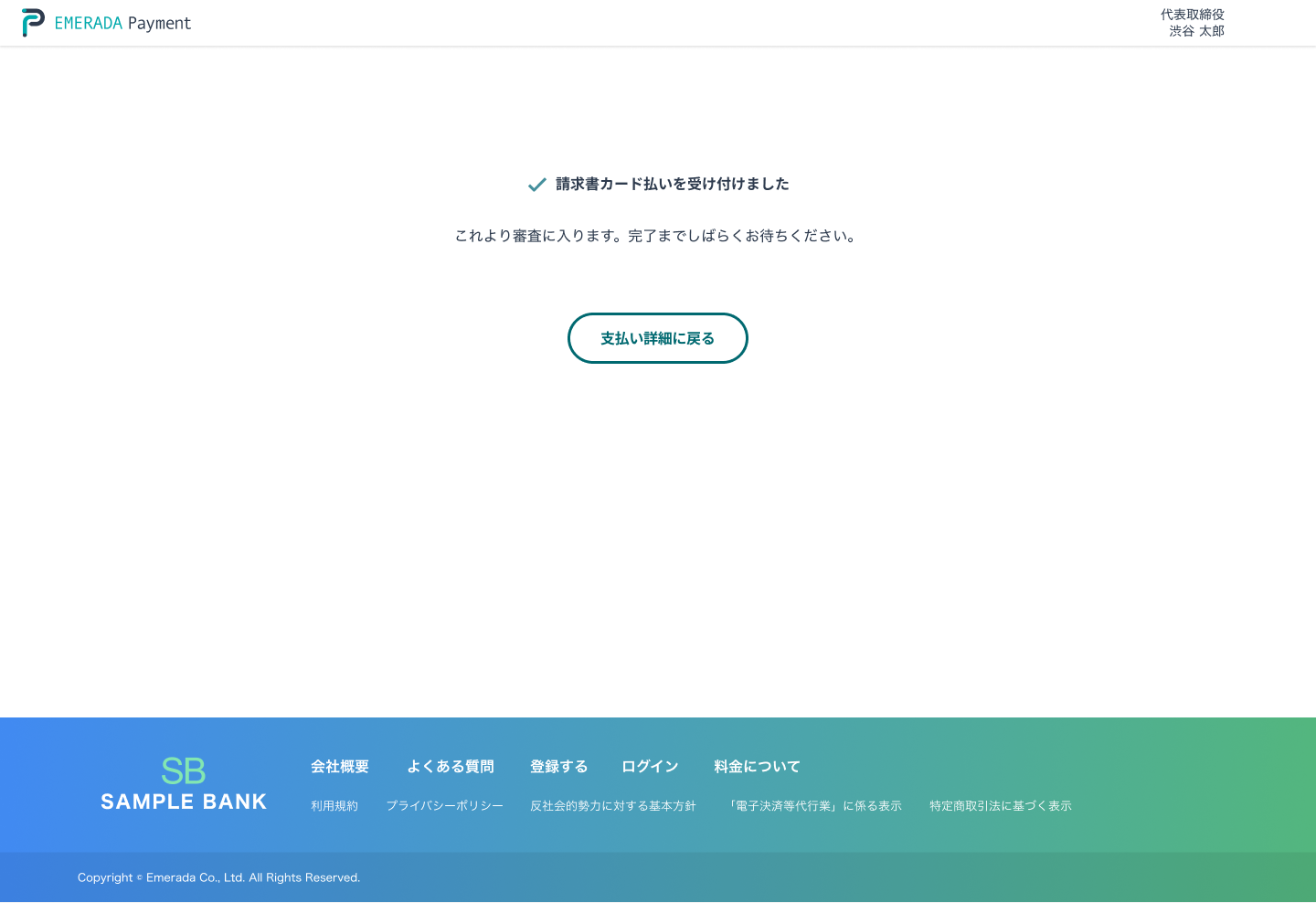Click the Emerada copyright notice text

(219, 877)
